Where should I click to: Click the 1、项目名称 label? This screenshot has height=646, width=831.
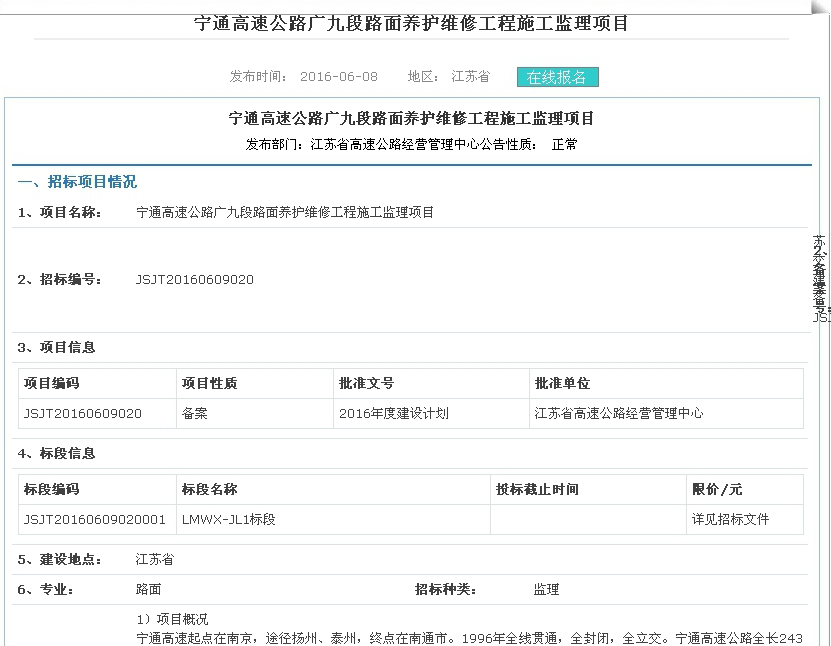tap(59, 213)
